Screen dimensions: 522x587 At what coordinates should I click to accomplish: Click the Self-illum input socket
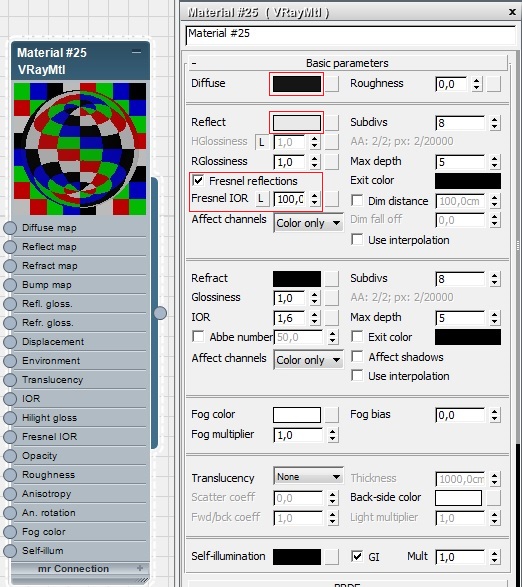tap(10, 551)
